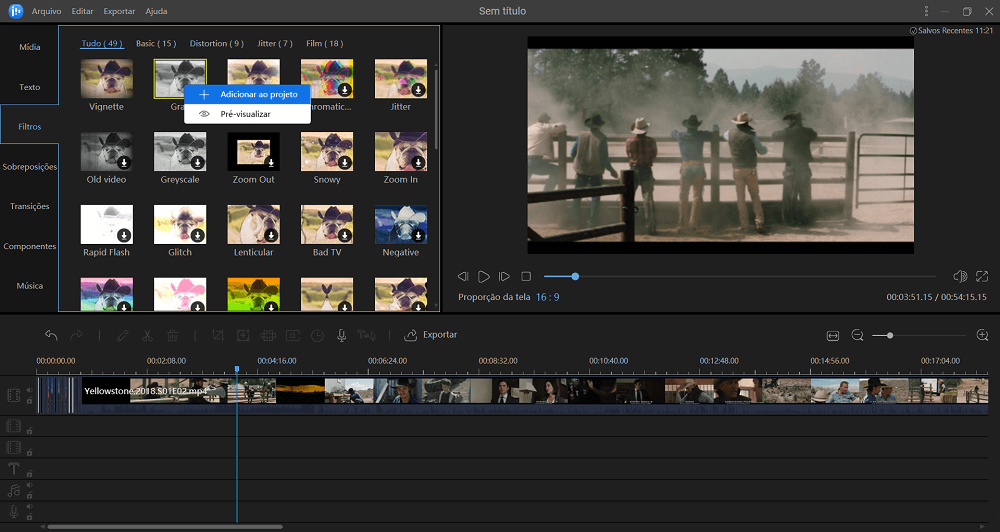This screenshot has width=1000, height=532.
Task: Split the clip with the scissors icon
Action: (147, 335)
